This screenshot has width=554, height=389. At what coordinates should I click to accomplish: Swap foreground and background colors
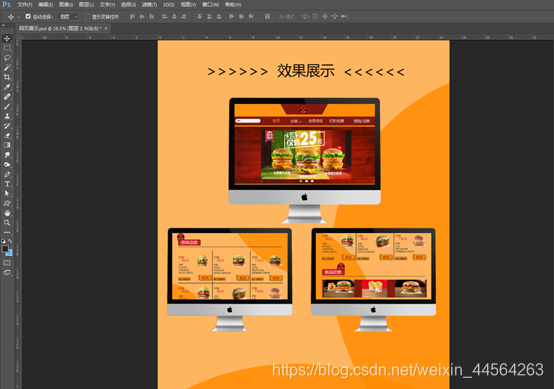click(10, 241)
